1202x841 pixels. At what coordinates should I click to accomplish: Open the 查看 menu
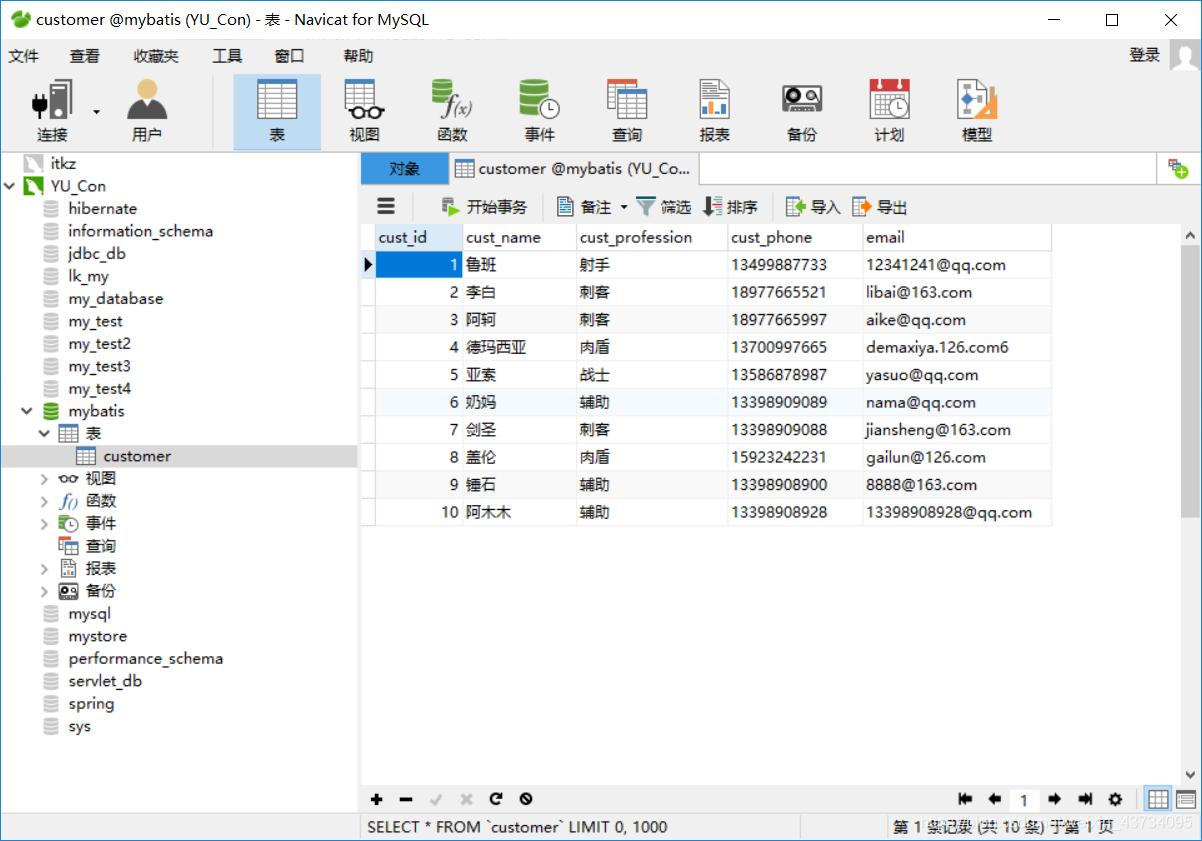pyautogui.click(x=85, y=56)
